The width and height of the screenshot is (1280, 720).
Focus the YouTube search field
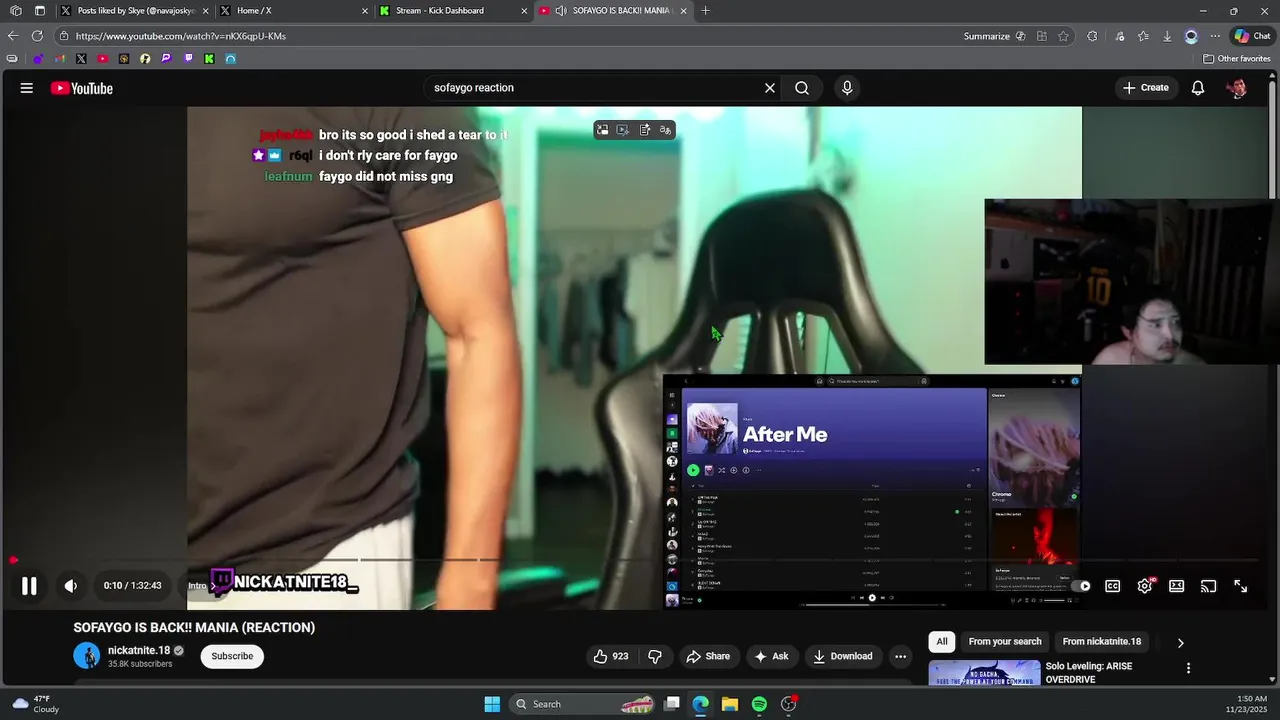(595, 88)
